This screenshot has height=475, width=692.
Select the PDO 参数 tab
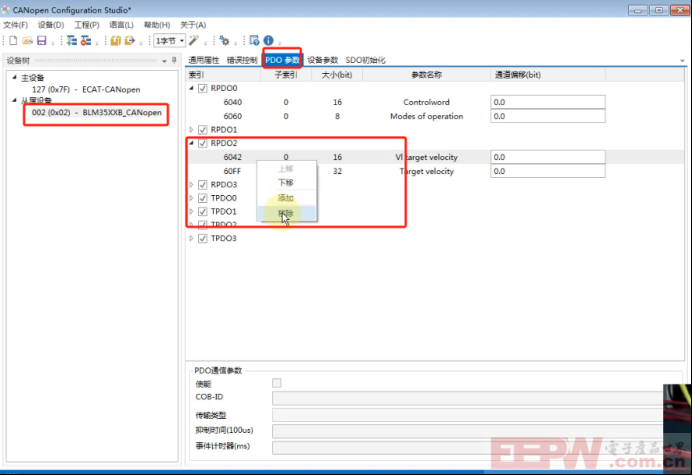tap(282, 60)
